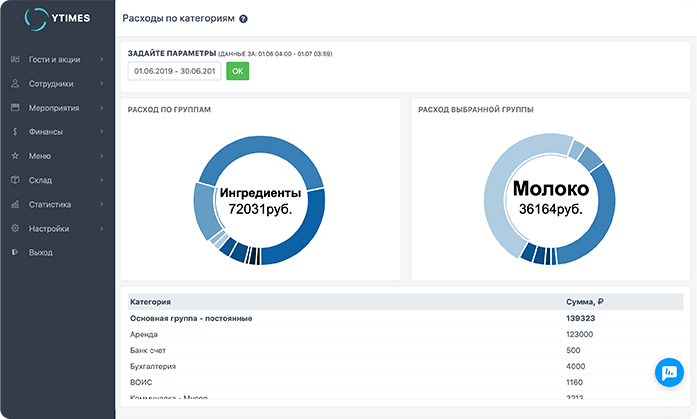The width and height of the screenshot is (697, 419).
Task: Click the Гости и акции sidebar icon
Action: 15,60
